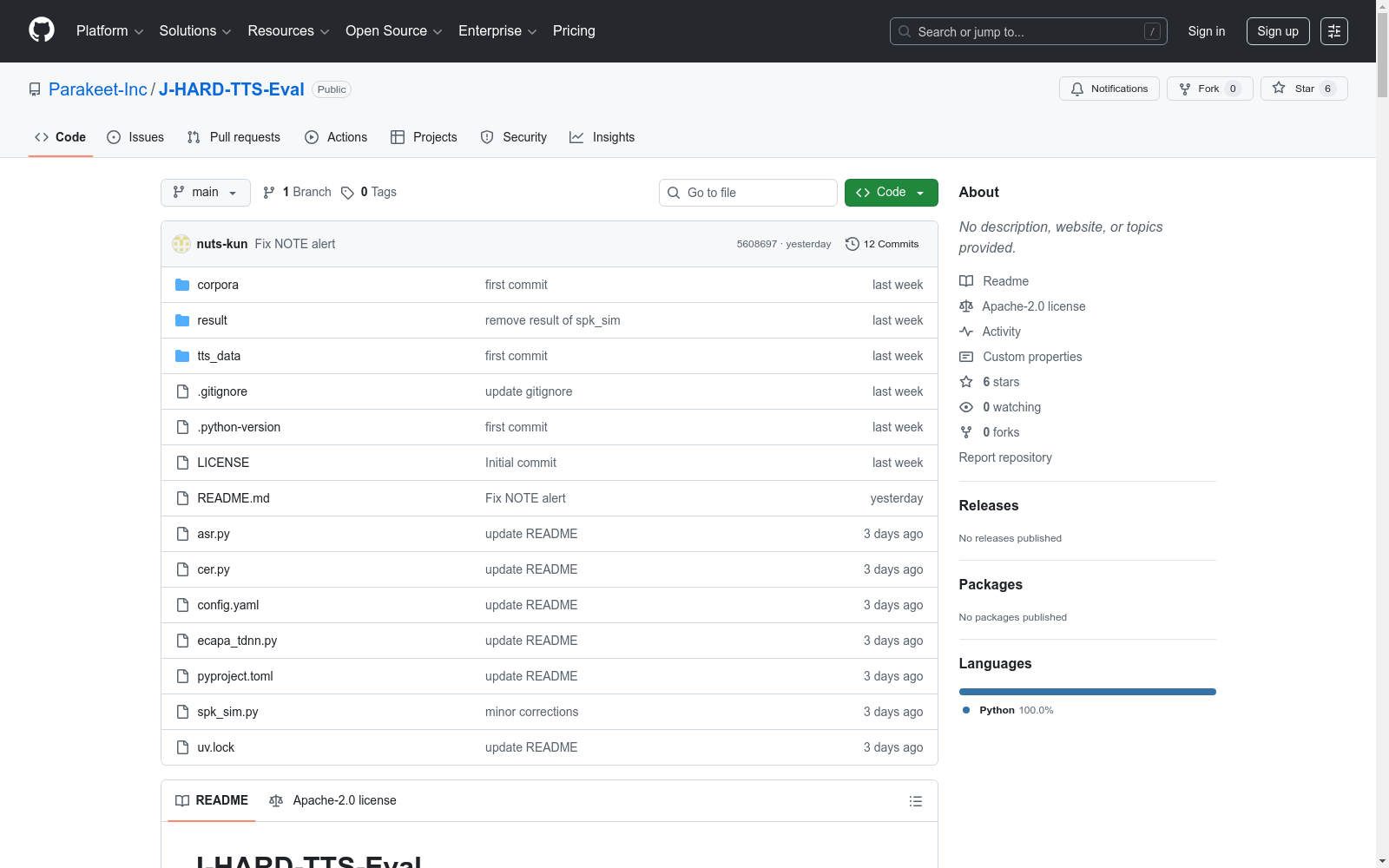Open the spk_sim.py file
Screen dimensions: 1389x868
pyautogui.click(x=227, y=712)
